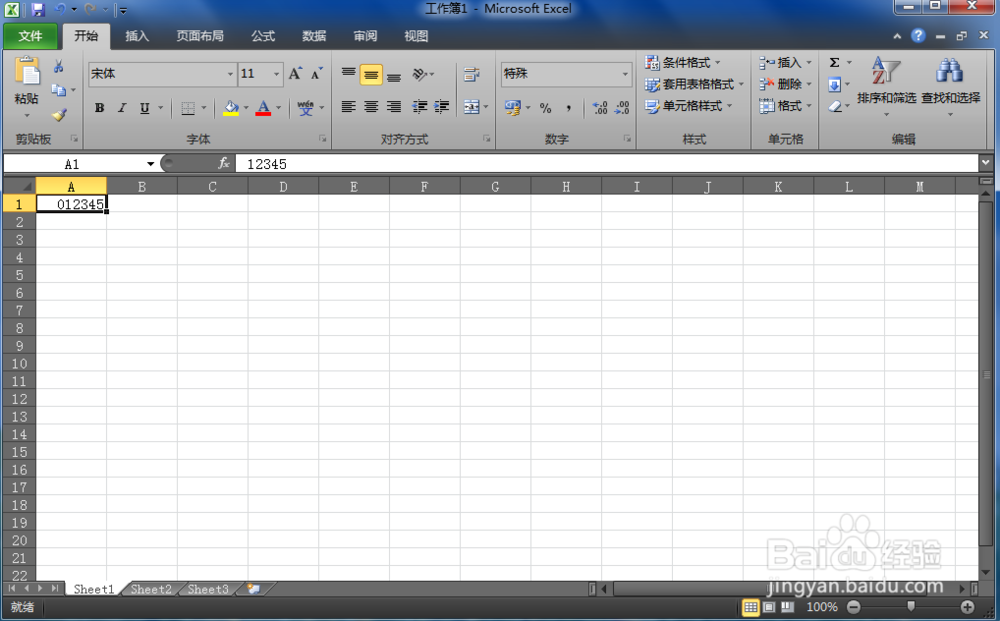Open Sort and Filter (排序和筛选)
This screenshot has height=621, width=1000.
pos(886,85)
